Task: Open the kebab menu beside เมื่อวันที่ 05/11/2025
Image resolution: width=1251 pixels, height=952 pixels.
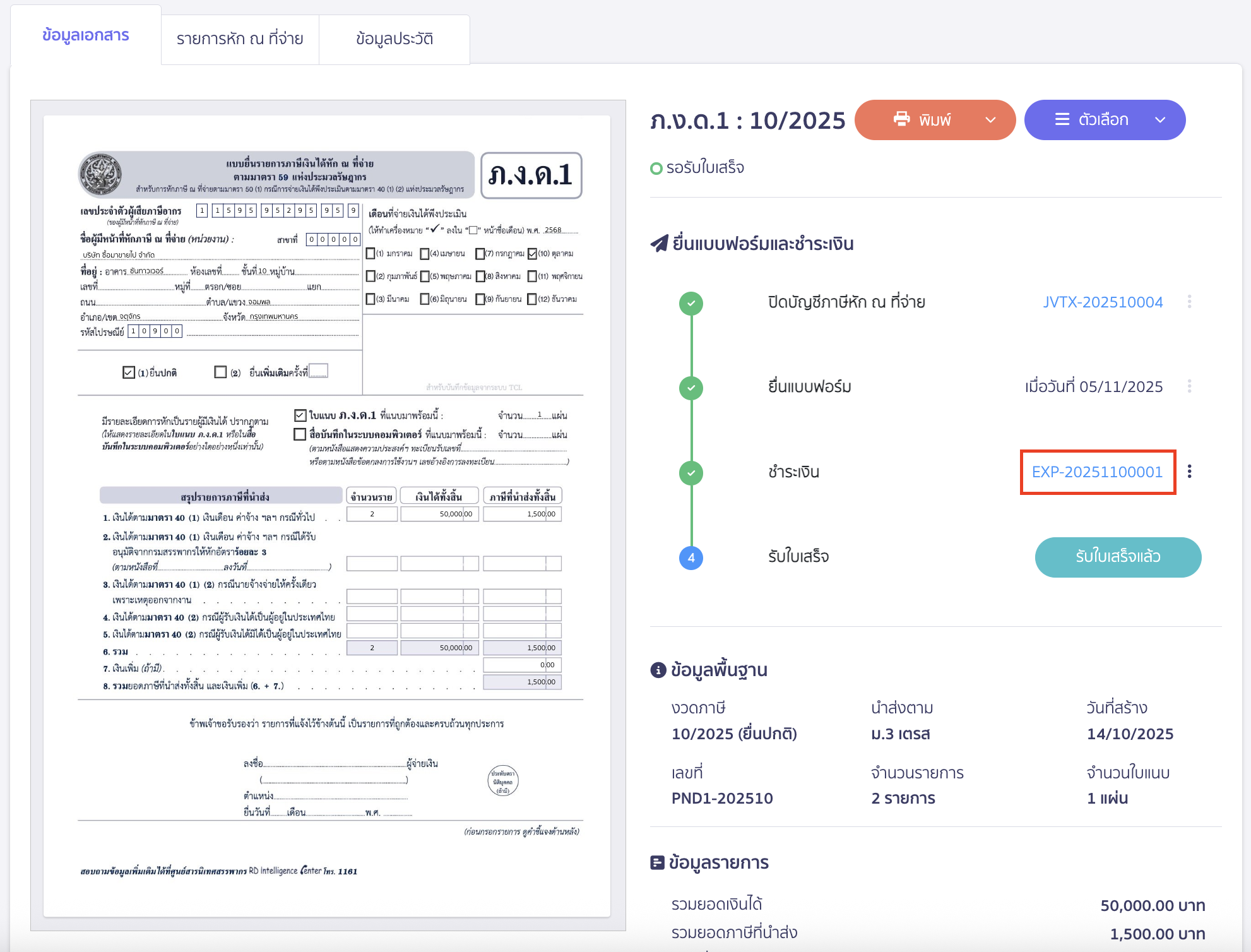Action: pyautogui.click(x=1190, y=386)
